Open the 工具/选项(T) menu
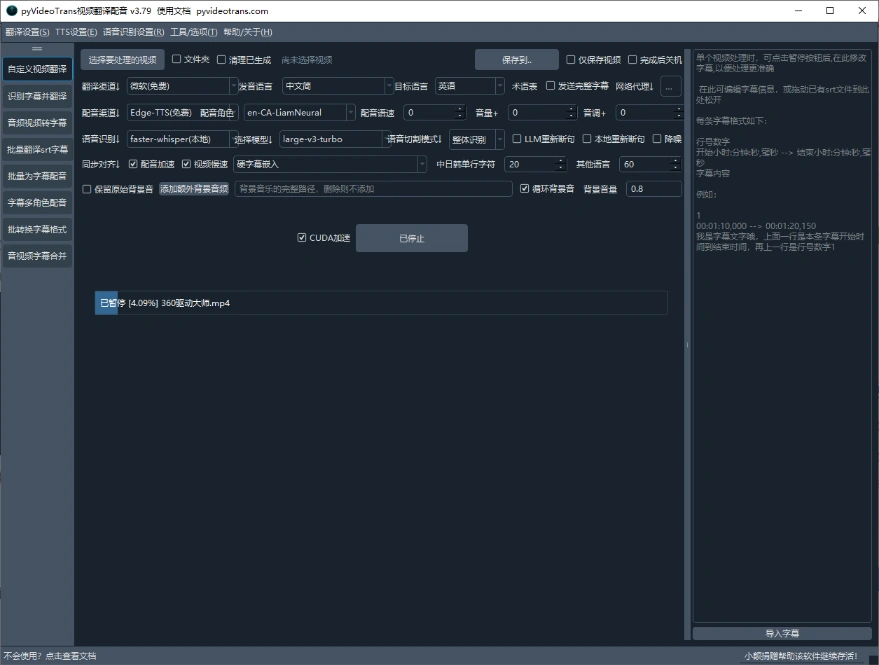The height and width of the screenshot is (665, 879). (193, 32)
